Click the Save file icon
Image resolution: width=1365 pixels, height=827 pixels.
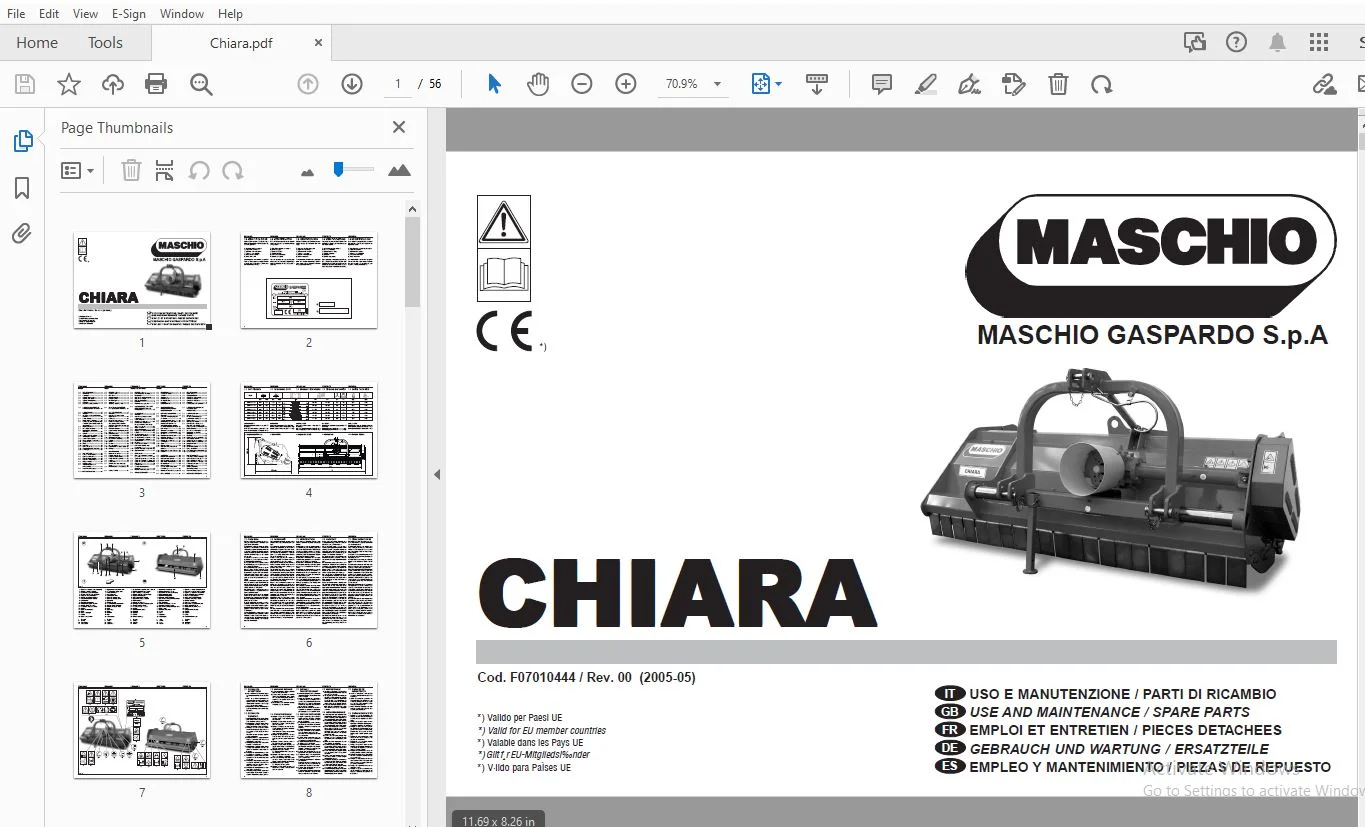(24, 85)
